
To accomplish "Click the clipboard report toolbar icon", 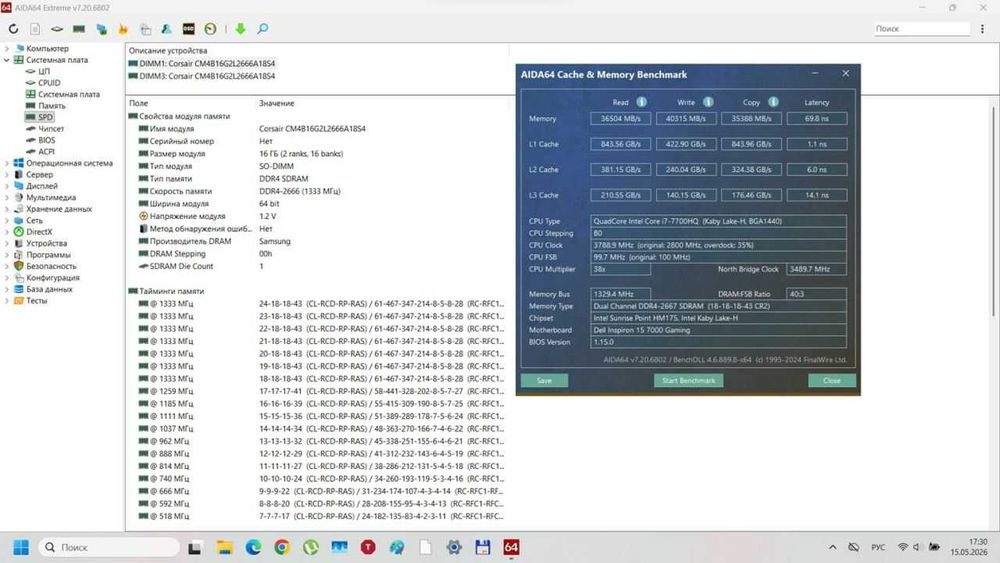I will [x=145, y=29].
